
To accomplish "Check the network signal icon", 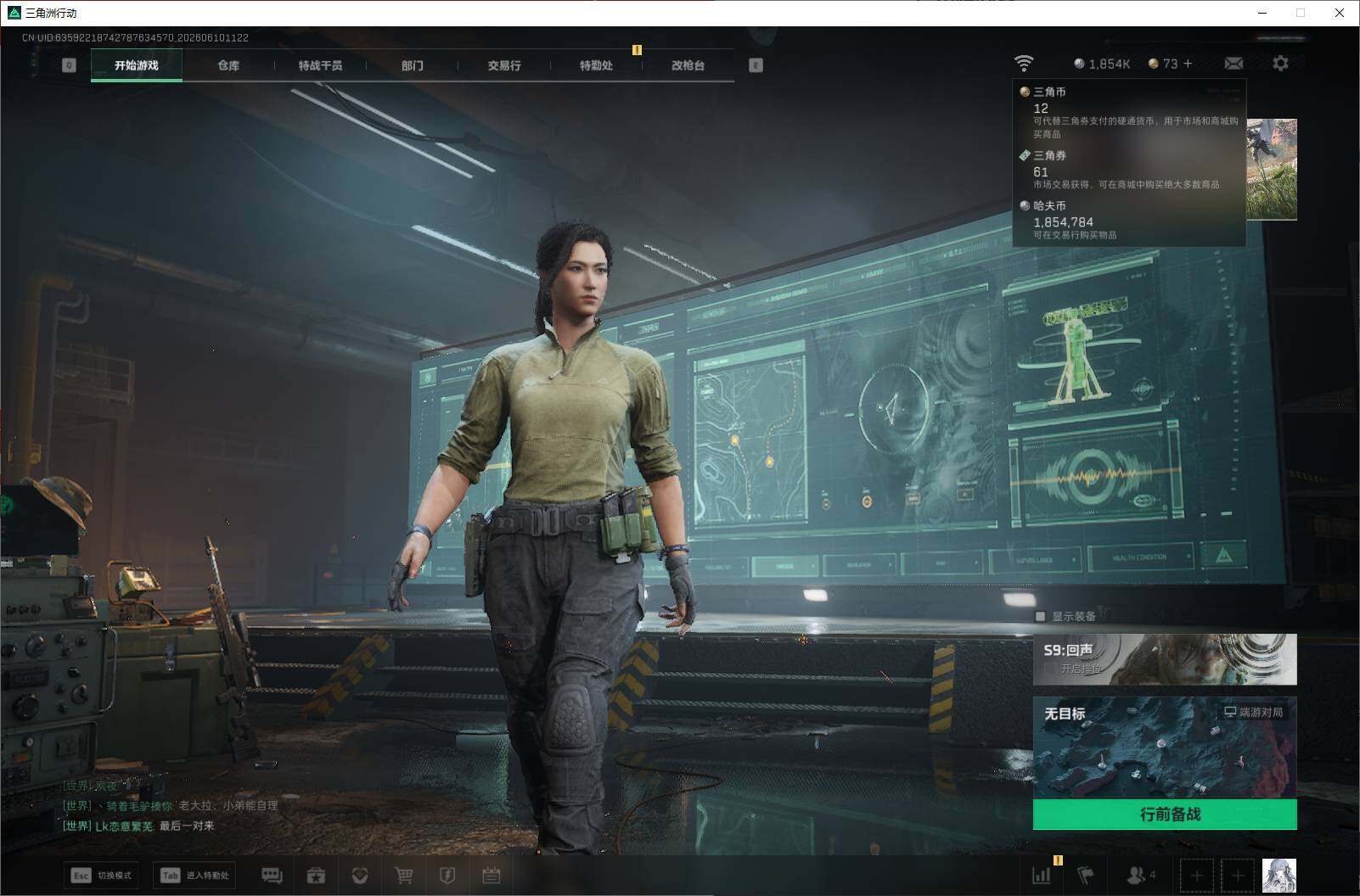I will point(1024,64).
